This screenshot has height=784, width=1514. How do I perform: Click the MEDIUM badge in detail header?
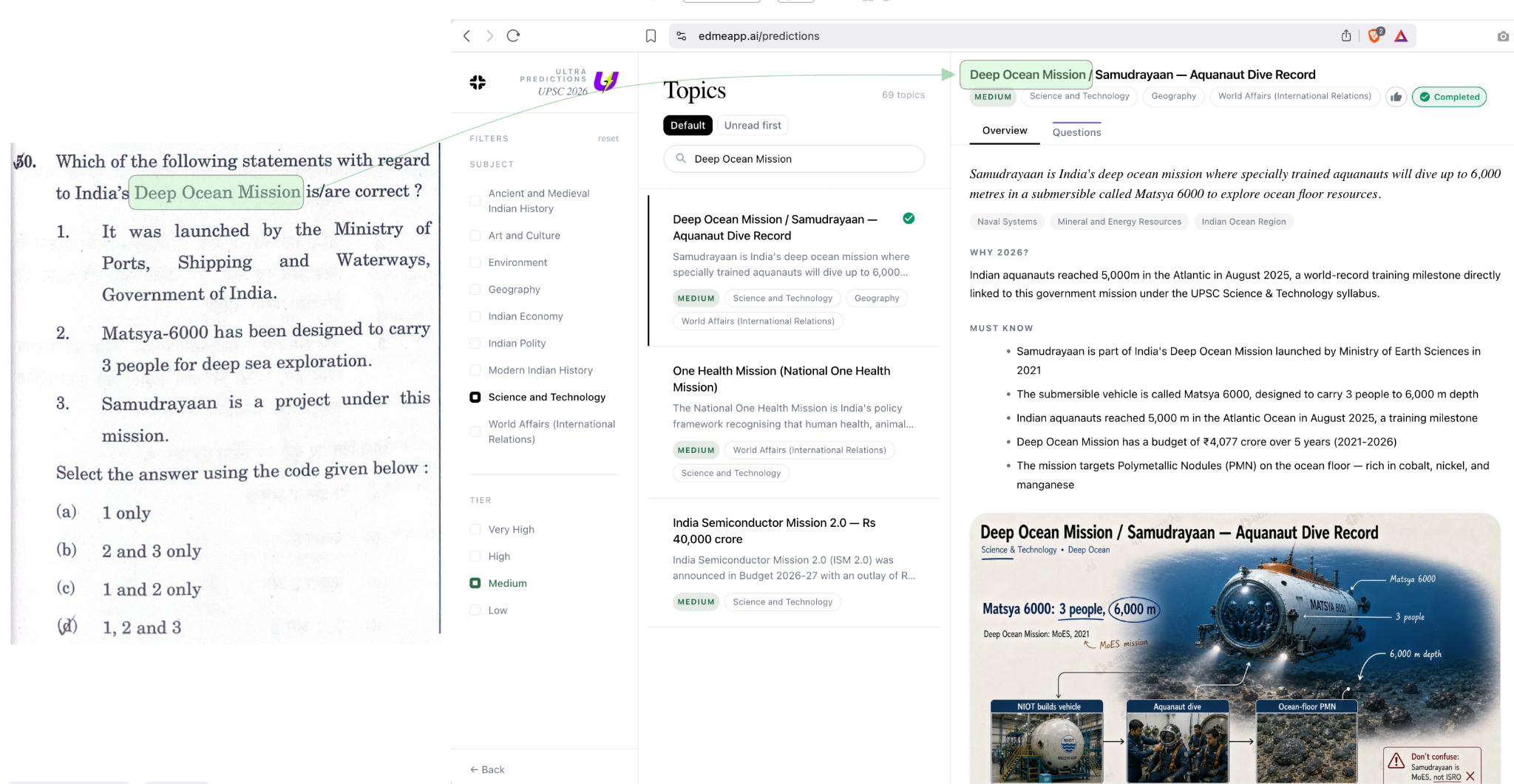pos(992,97)
